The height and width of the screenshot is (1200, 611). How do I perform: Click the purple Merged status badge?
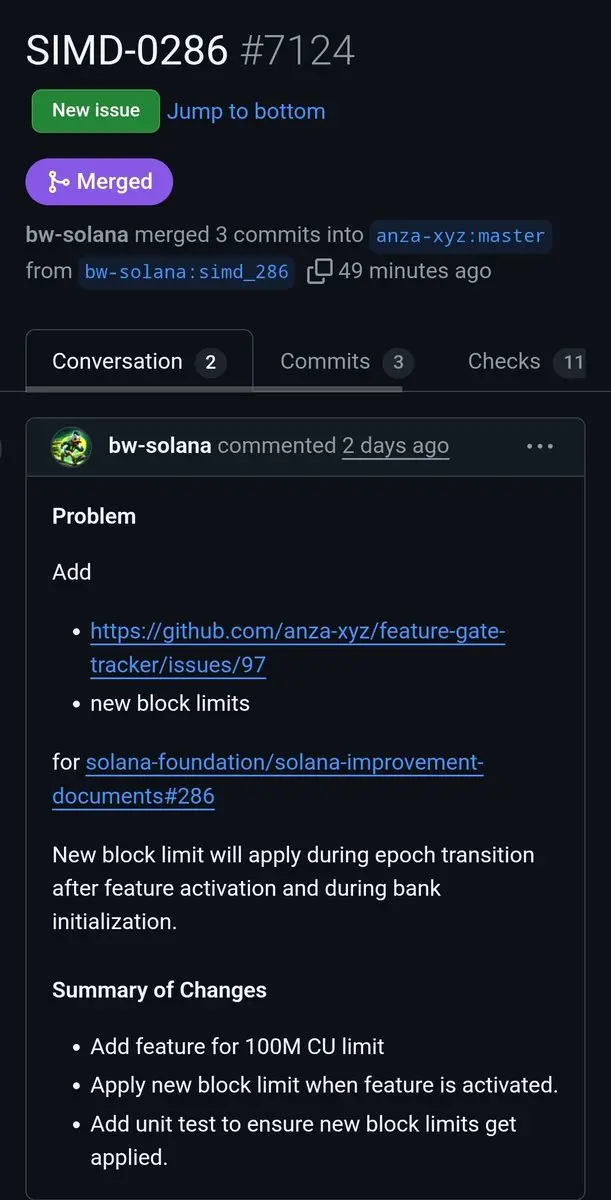coord(99,182)
